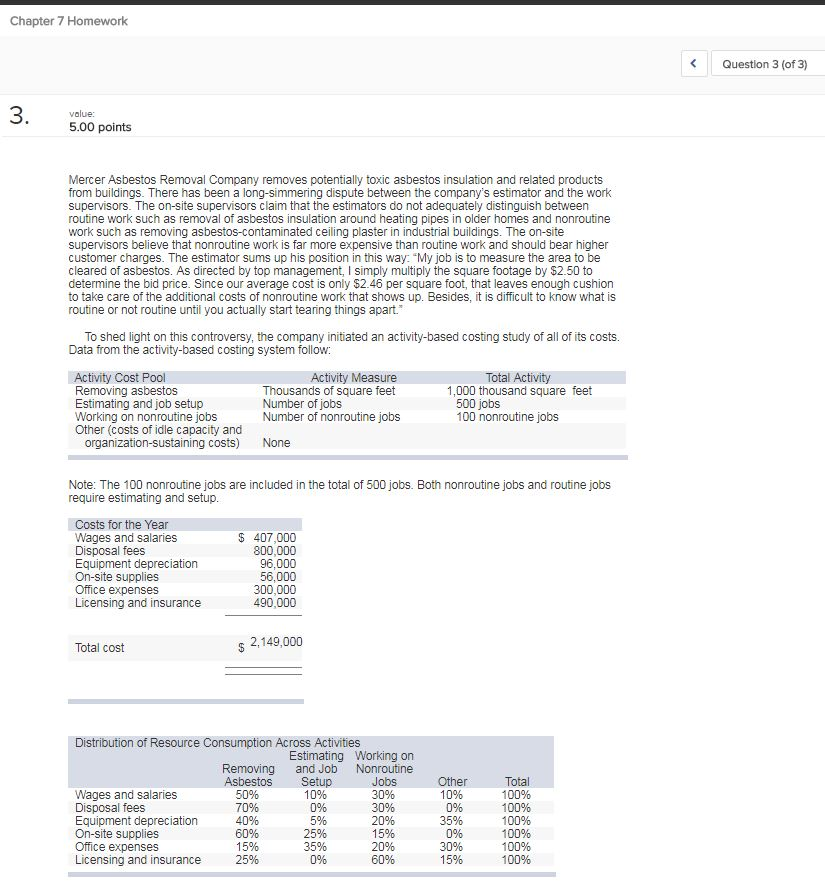This screenshot has width=825, height=895.
Task: Click the 60% nonroutine value for Licensing and insurance
Action: 383,860
